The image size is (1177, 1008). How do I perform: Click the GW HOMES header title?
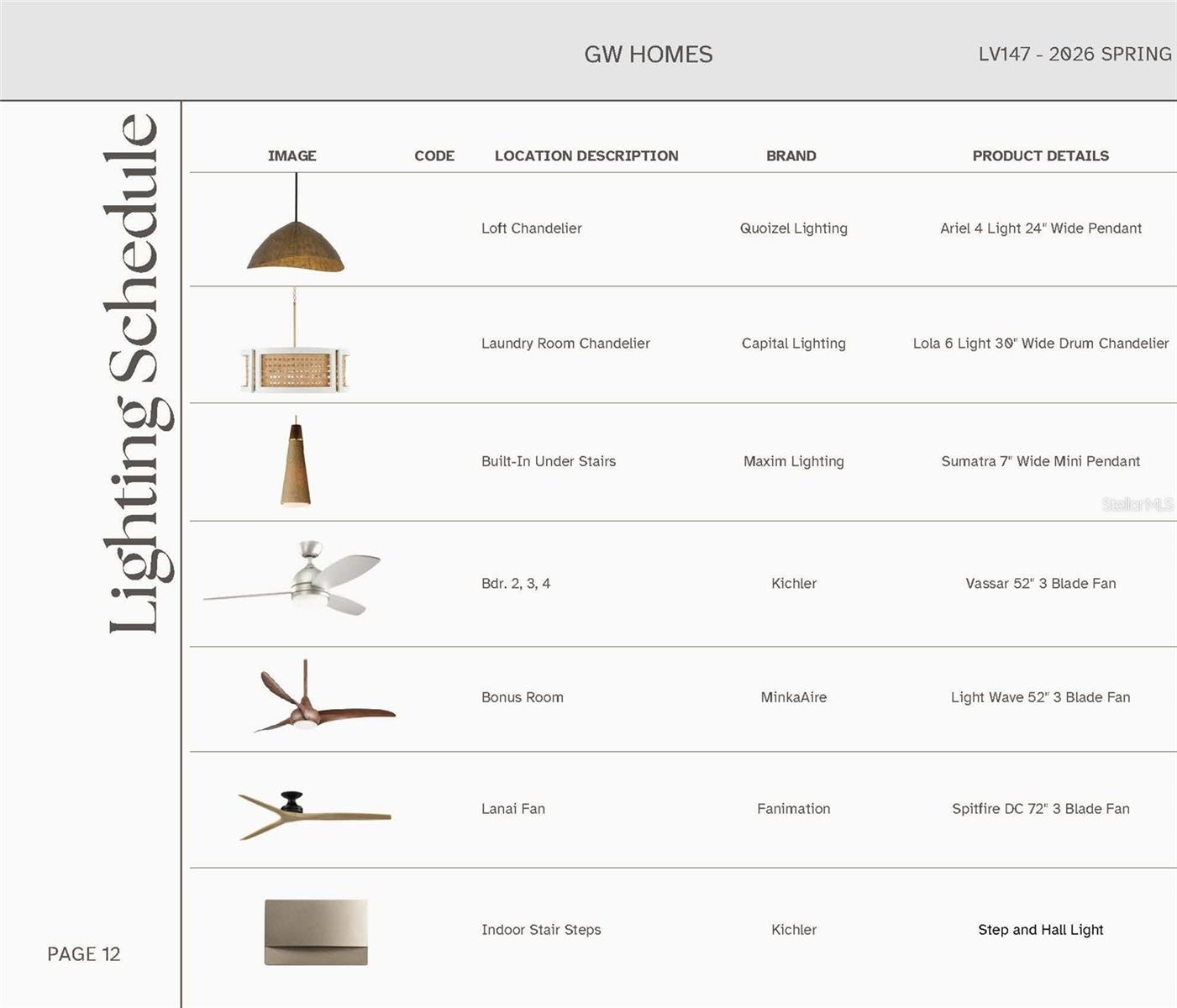coord(648,55)
